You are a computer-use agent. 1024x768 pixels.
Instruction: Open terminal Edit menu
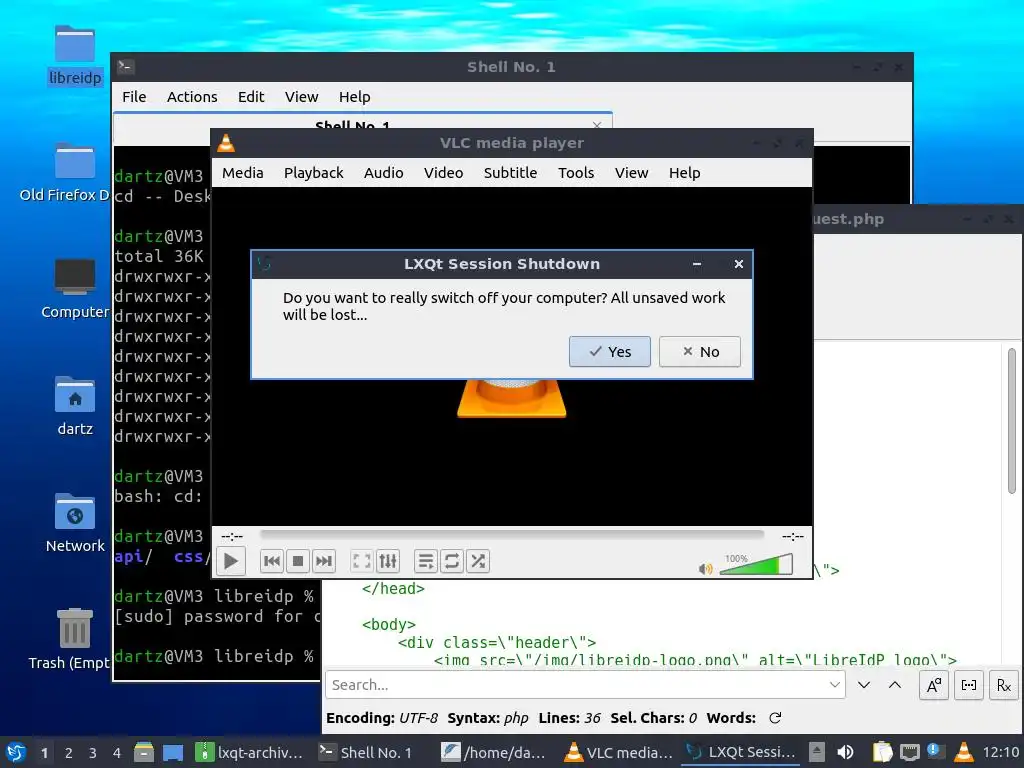coord(251,97)
